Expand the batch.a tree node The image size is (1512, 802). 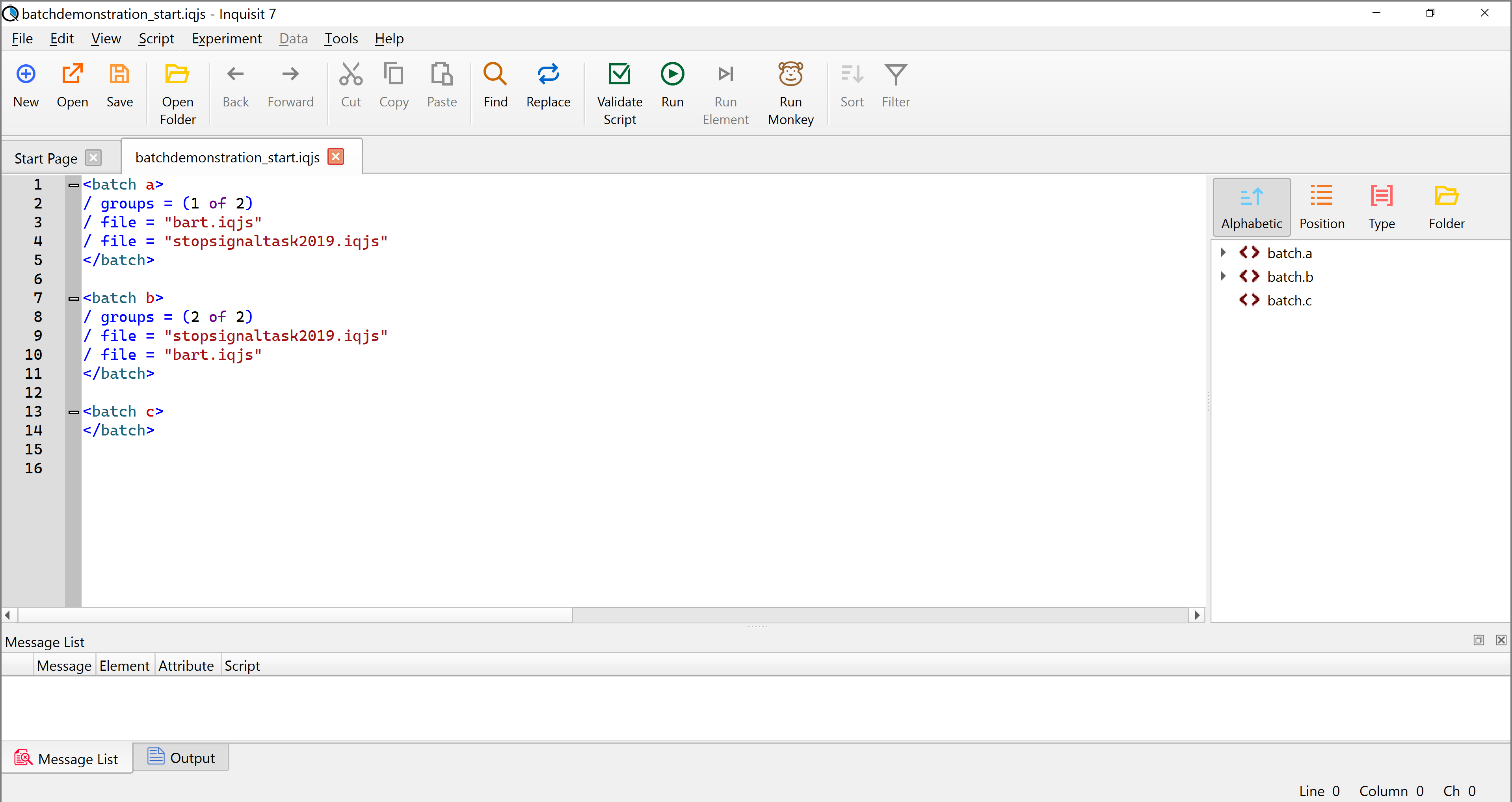click(1223, 253)
